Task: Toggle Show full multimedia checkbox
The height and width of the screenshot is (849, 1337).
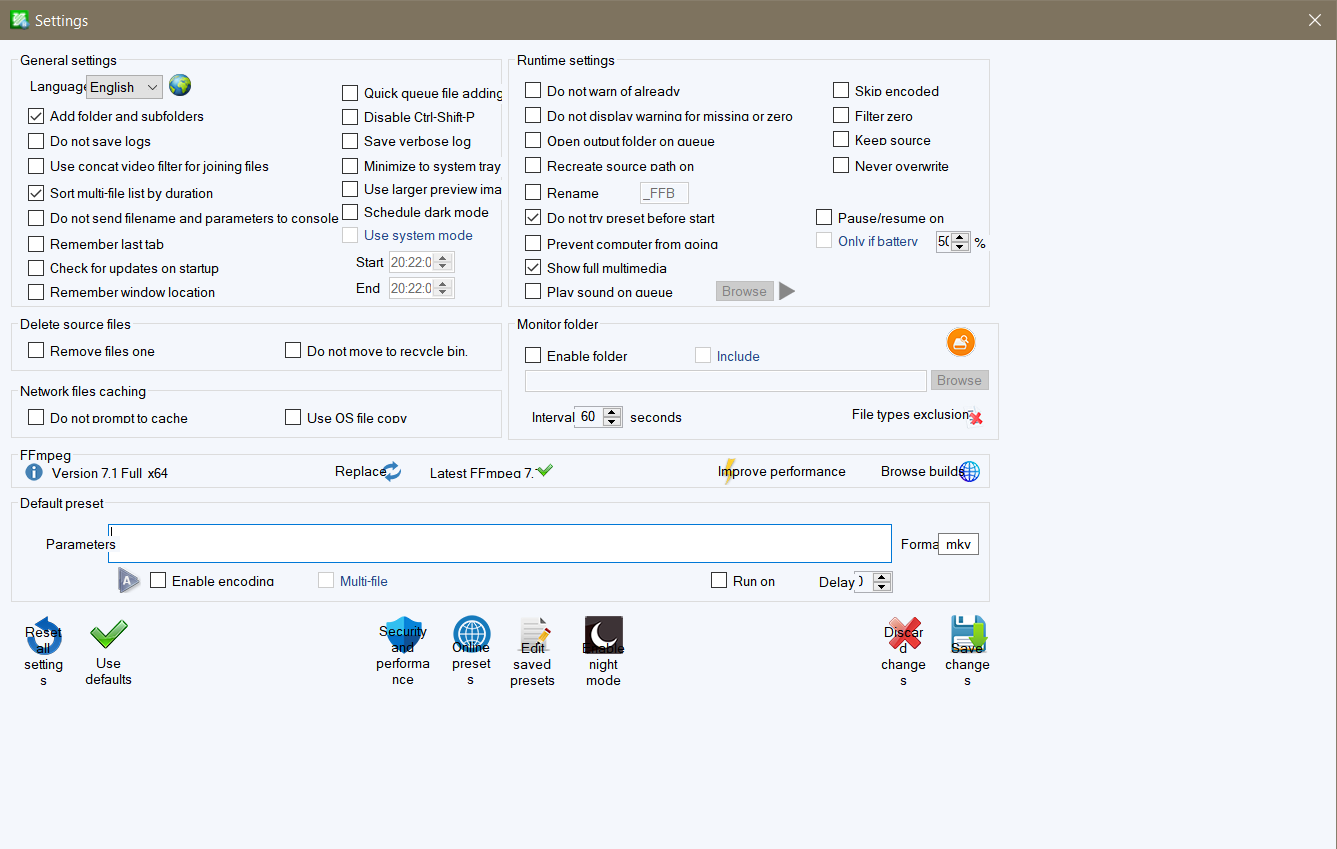Action: click(x=533, y=268)
